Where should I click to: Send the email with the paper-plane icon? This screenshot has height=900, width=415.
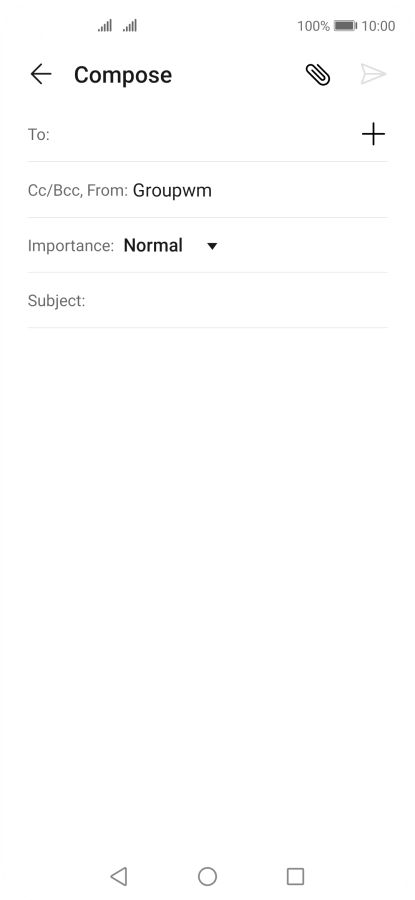click(x=373, y=74)
